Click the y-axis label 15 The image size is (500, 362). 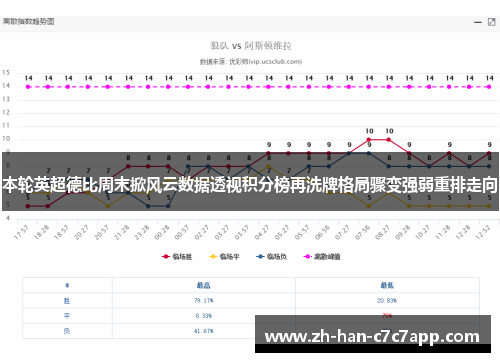point(6,72)
